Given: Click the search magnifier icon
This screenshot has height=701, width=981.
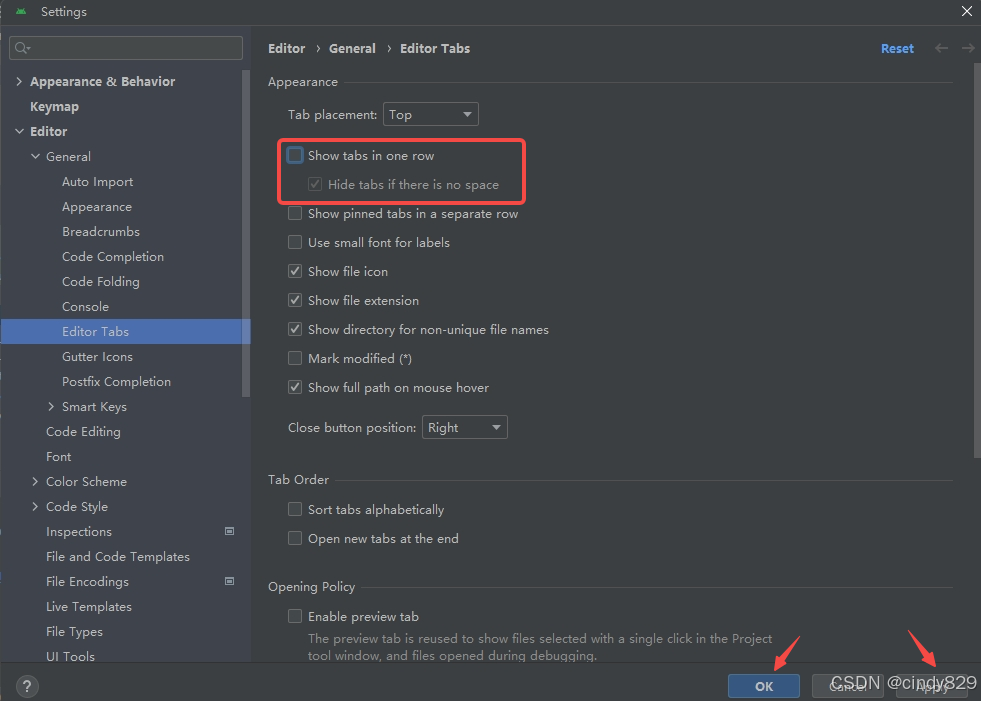Looking at the screenshot, I should (x=22, y=48).
